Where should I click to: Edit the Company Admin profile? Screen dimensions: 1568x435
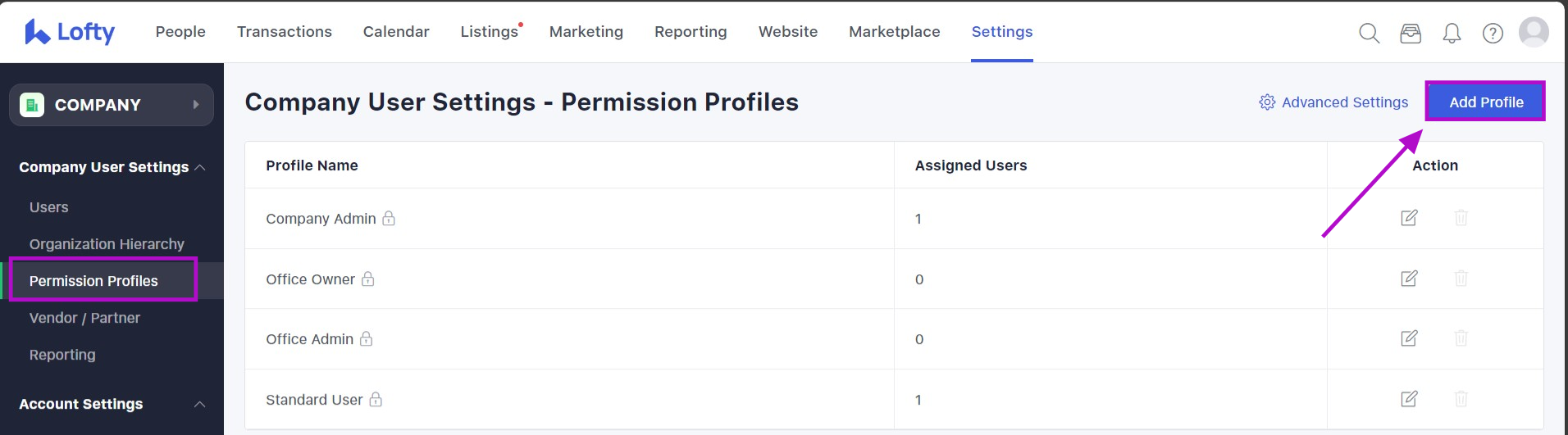click(1409, 218)
